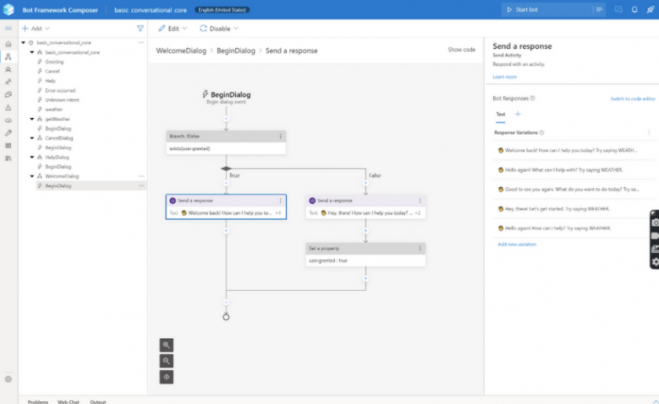Click the filter icon above dialog tree
The height and width of the screenshot is (404, 659).
click(140, 29)
